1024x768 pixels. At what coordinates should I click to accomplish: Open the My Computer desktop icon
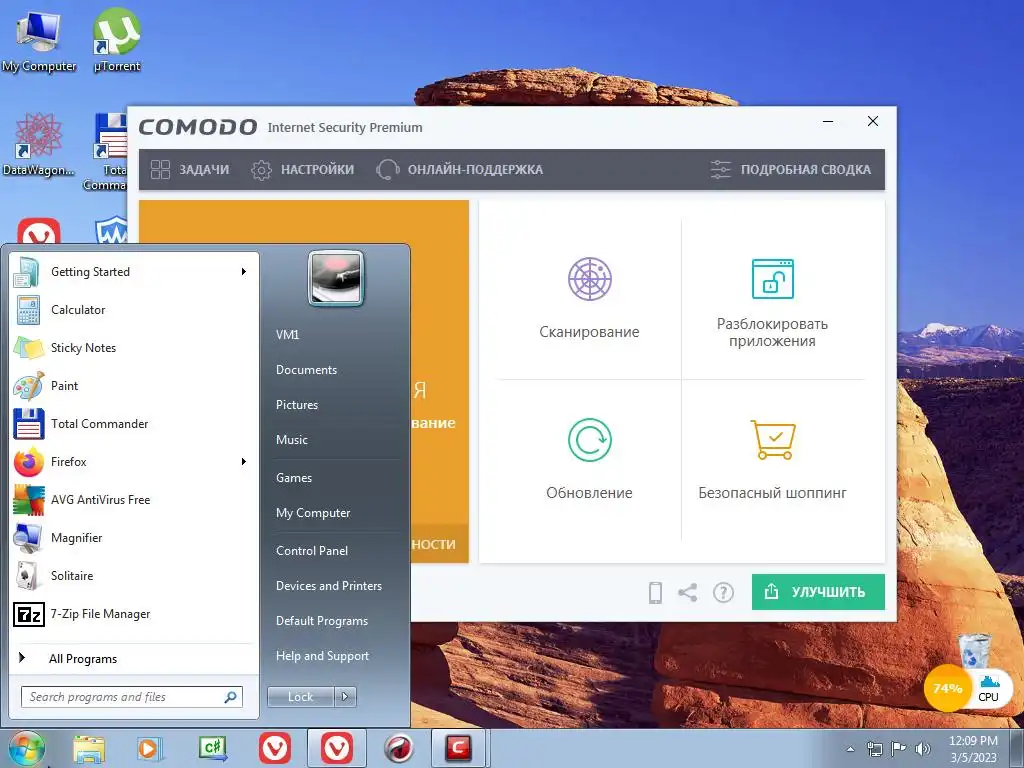(39, 40)
